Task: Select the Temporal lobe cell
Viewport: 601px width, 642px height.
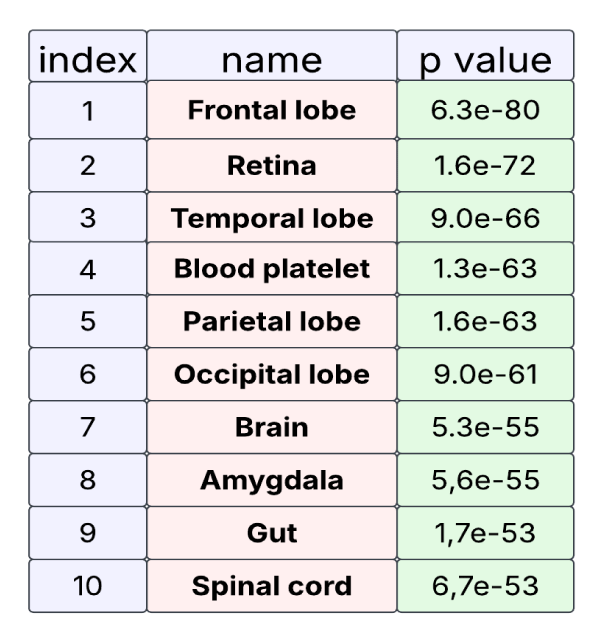Action: [272, 218]
